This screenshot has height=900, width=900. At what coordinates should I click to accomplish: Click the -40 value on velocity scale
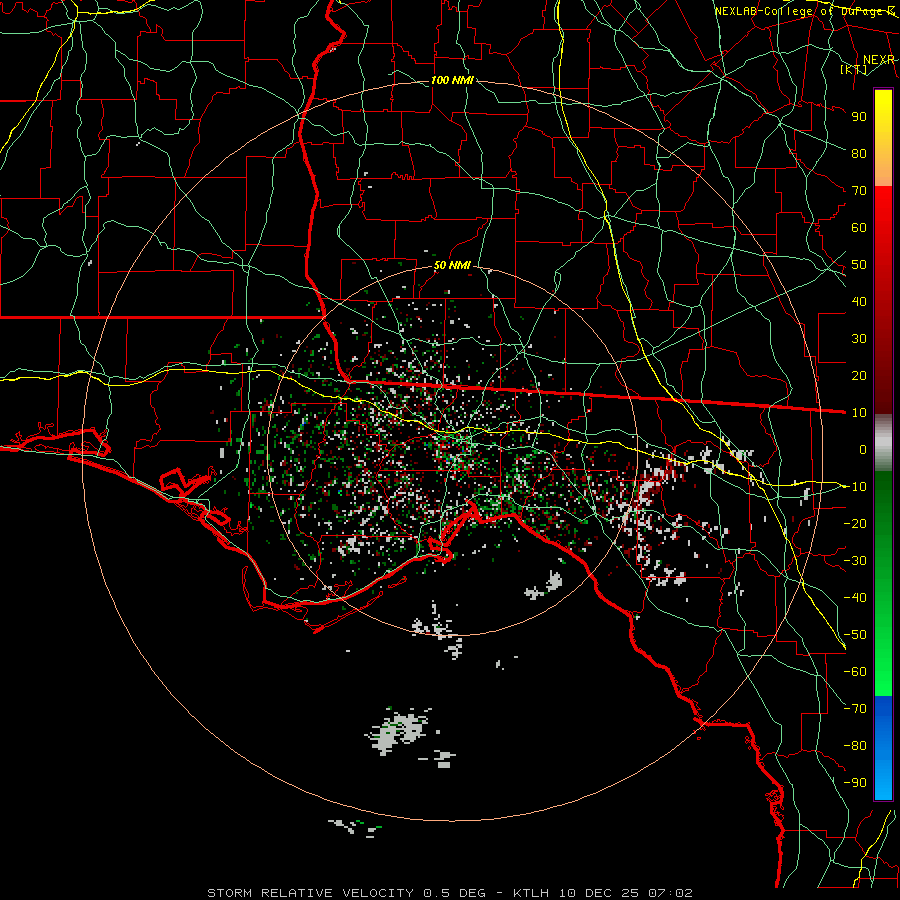855,598
